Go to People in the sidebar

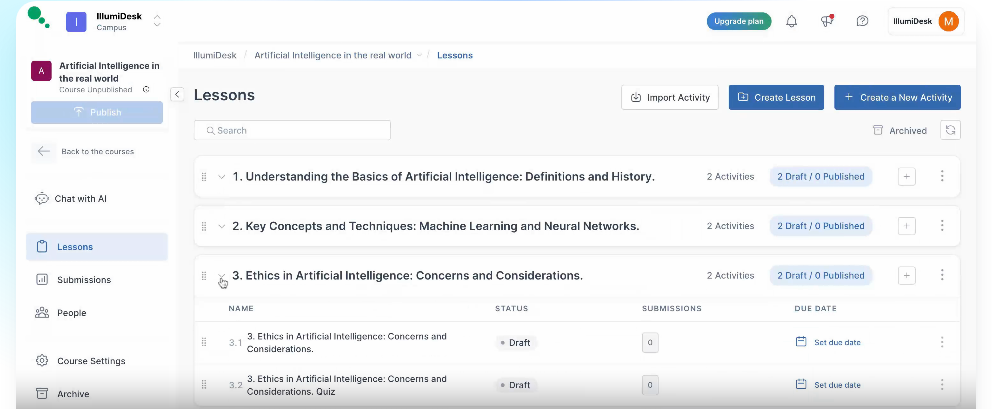tap(71, 313)
